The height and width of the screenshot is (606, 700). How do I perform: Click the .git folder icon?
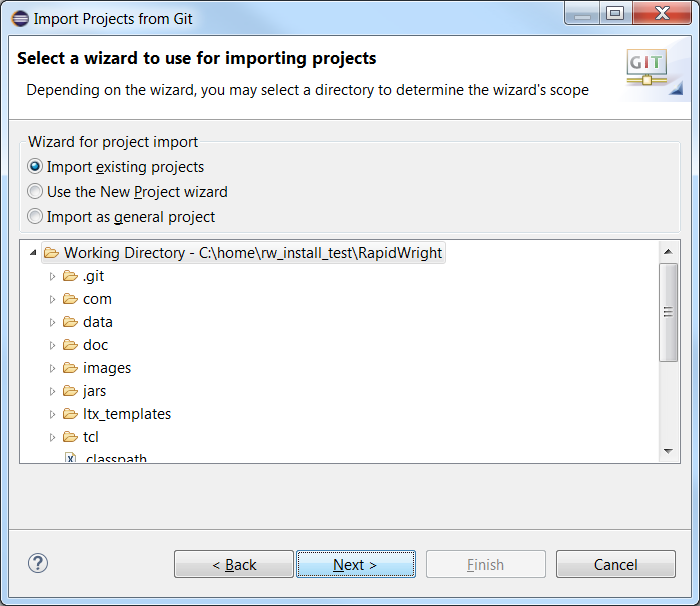70,276
